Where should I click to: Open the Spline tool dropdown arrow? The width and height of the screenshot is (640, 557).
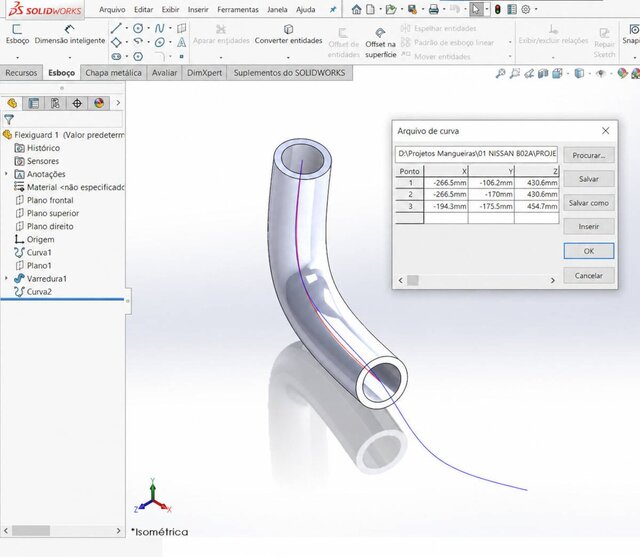170,28
